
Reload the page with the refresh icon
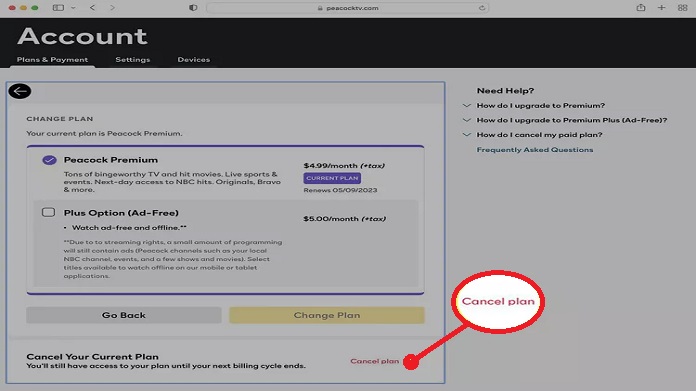[482, 8]
